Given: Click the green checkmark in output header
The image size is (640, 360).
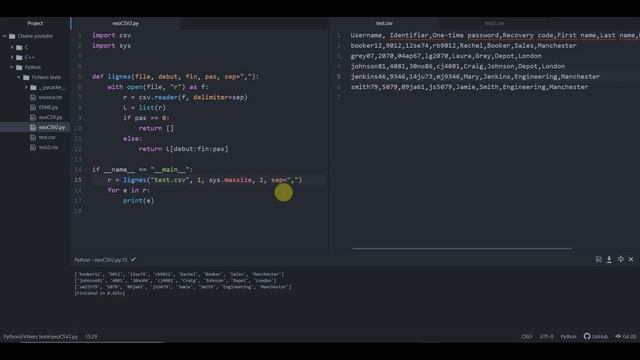Looking at the screenshot, I should click(x=133, y=259).
